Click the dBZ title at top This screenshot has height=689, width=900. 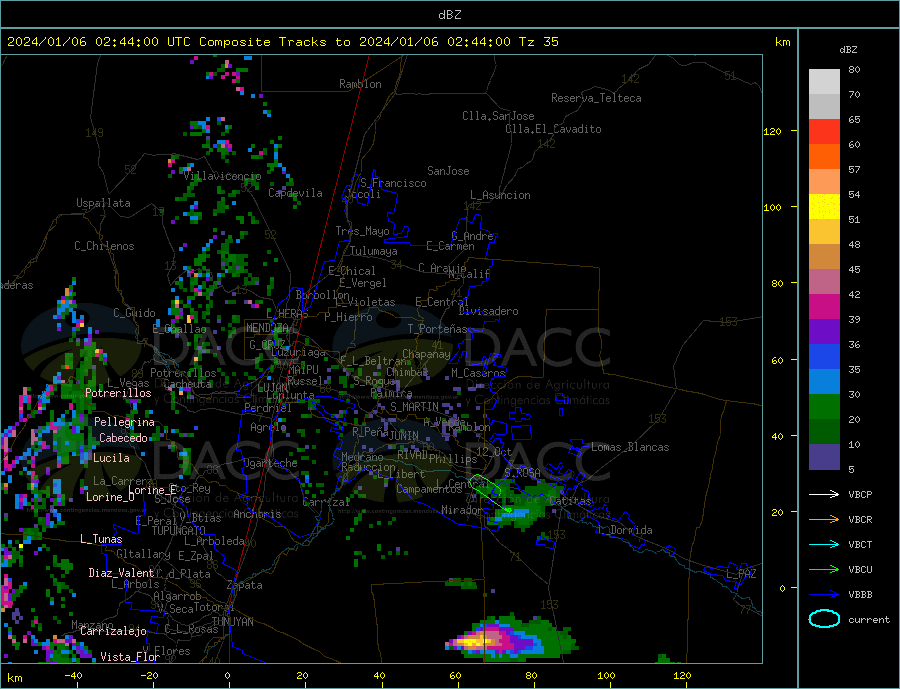click(x=449, y=15)
